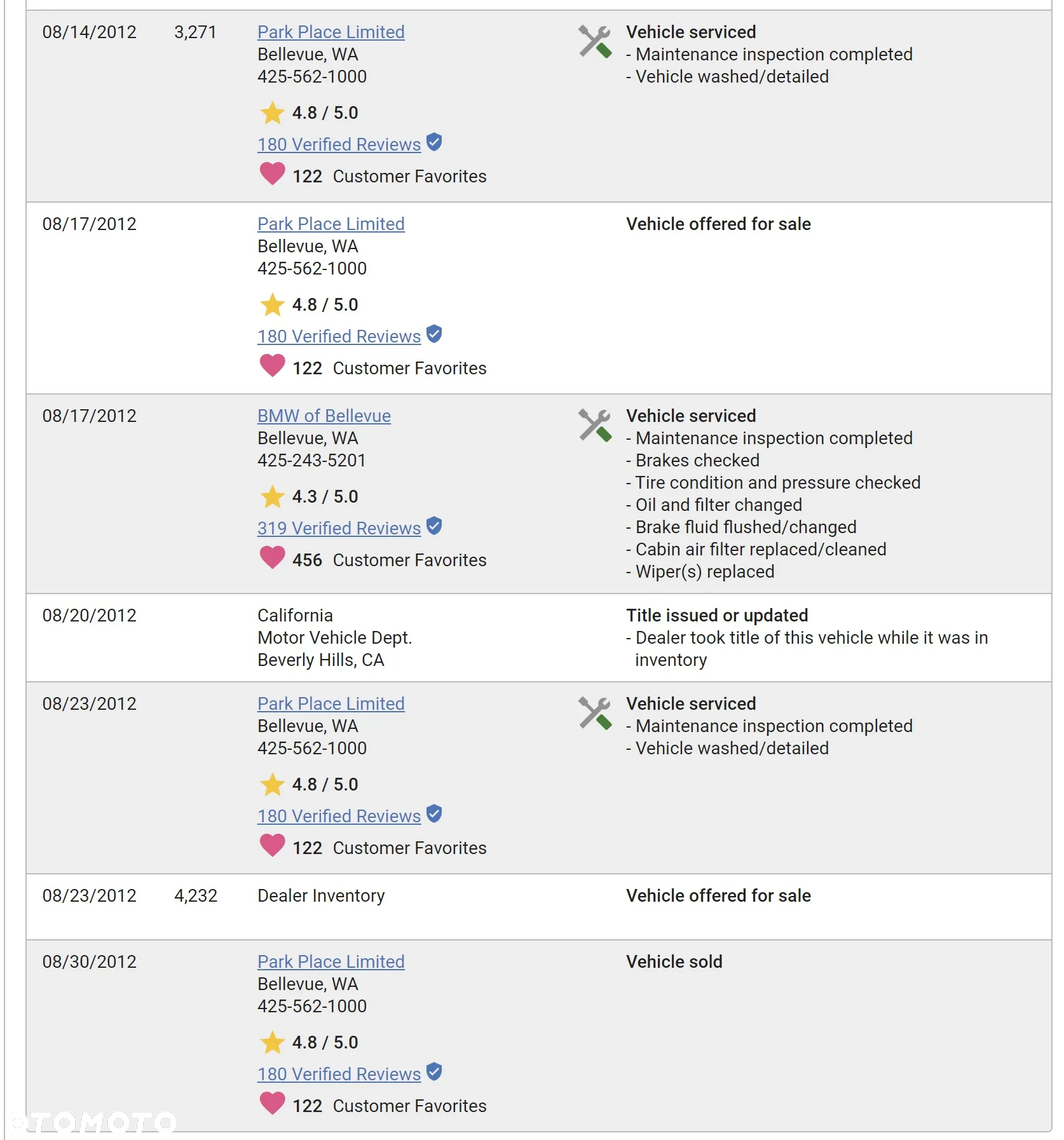The width and height of the screenshot is (1064, 1140).
Task: Open 180 Verified Reviews in the 08/30/2012 entry
Action: tap(339, 1074)
